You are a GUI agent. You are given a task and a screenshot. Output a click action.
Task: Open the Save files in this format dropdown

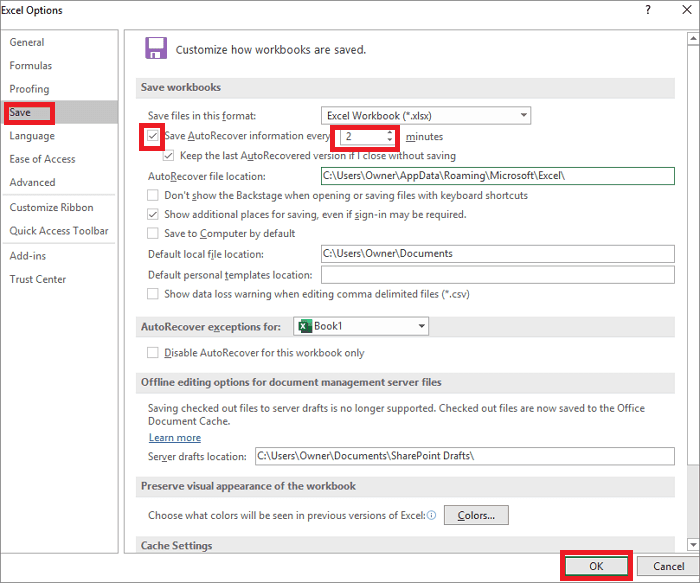(426, 116)
